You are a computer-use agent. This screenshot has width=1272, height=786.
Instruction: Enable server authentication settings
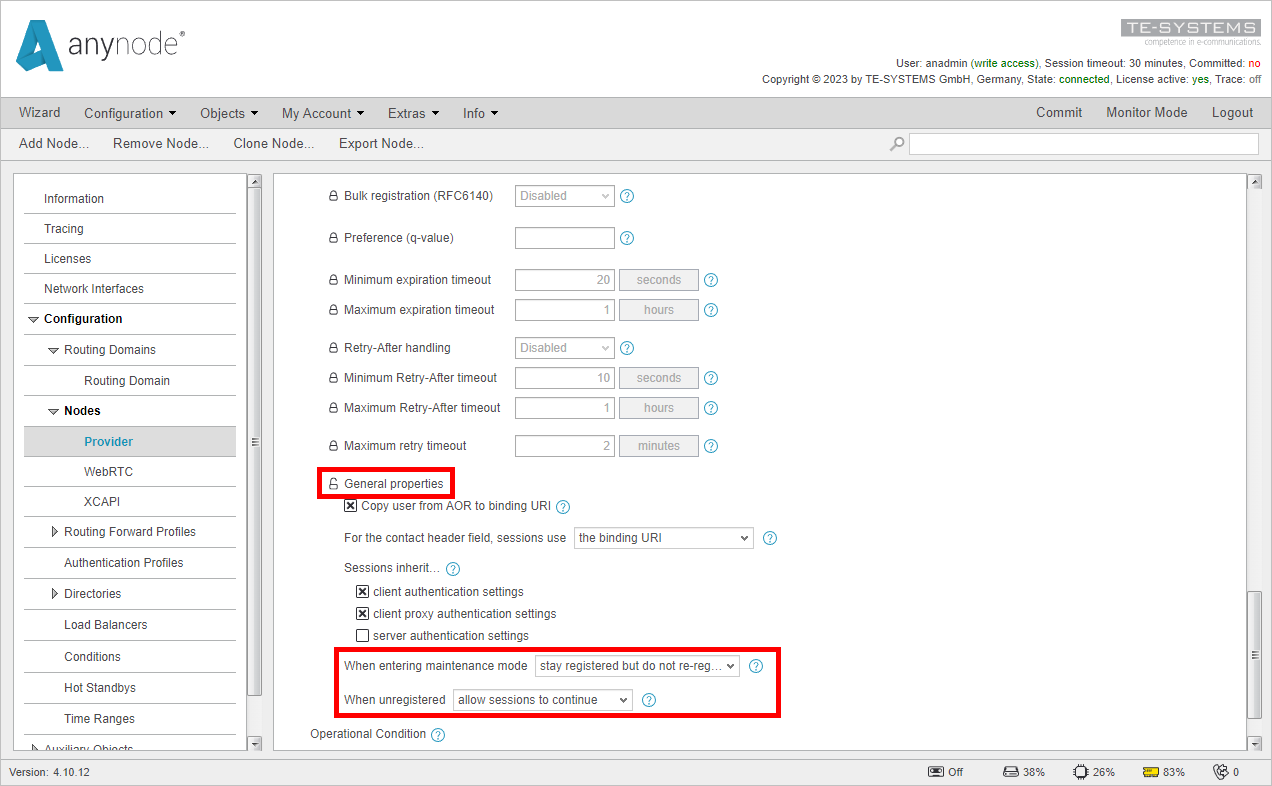coord(362,635)
